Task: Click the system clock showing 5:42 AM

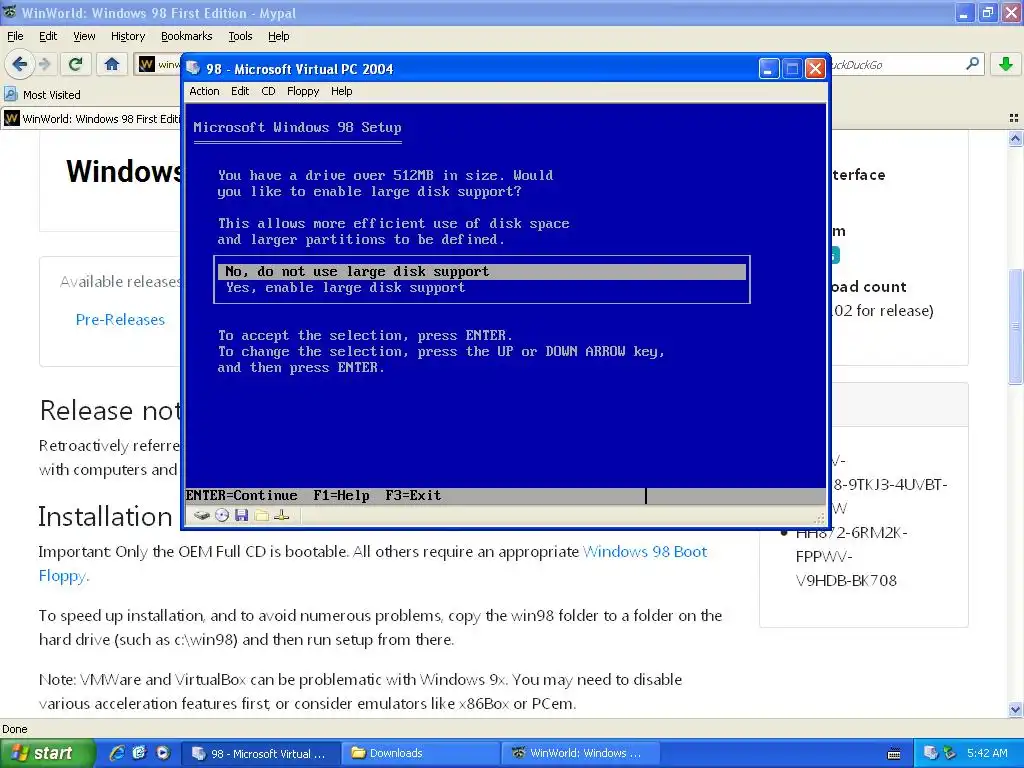Action: pyautogui.click(x=987, y=753)
